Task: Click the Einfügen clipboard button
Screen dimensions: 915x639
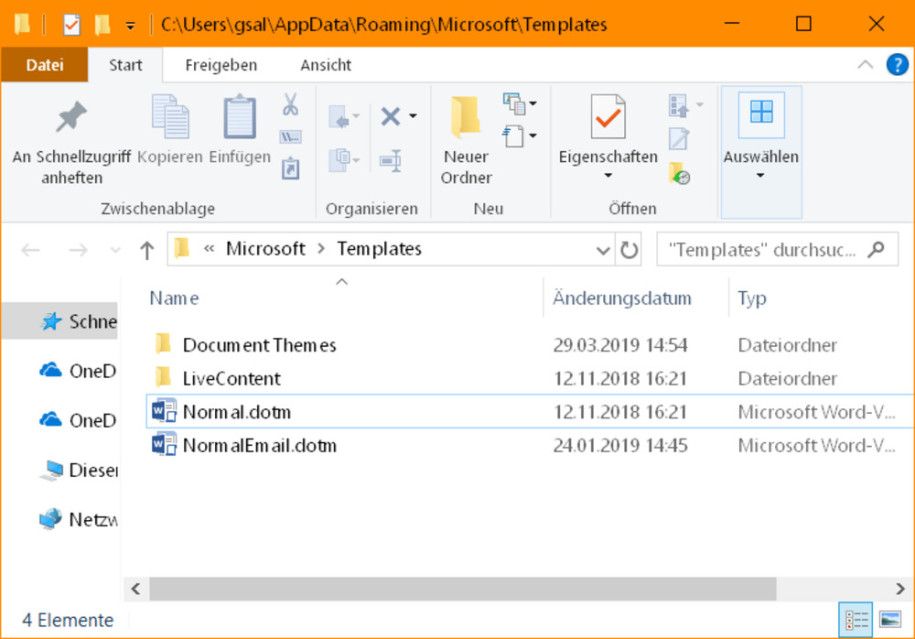Action: [240, 130]
